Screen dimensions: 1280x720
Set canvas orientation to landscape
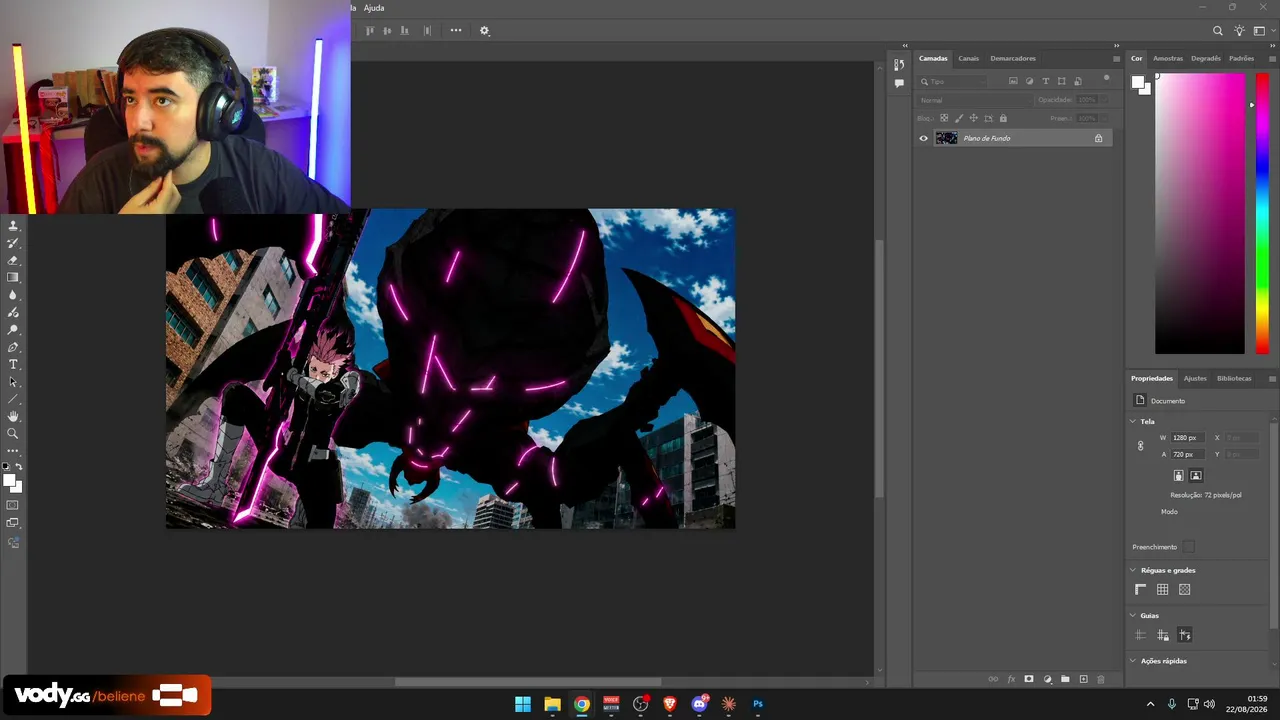tap(1196, 476)
